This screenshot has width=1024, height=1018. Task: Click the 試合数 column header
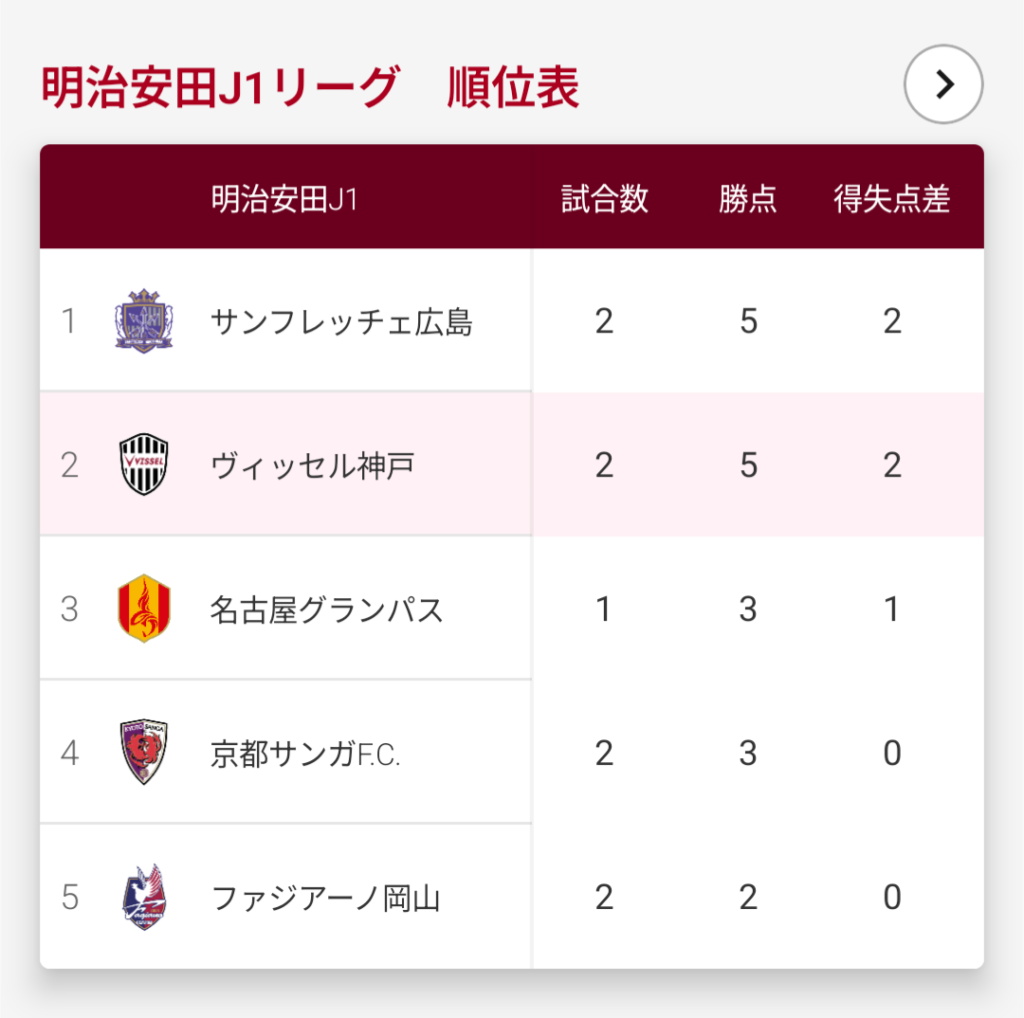click(x=604, y=199)
